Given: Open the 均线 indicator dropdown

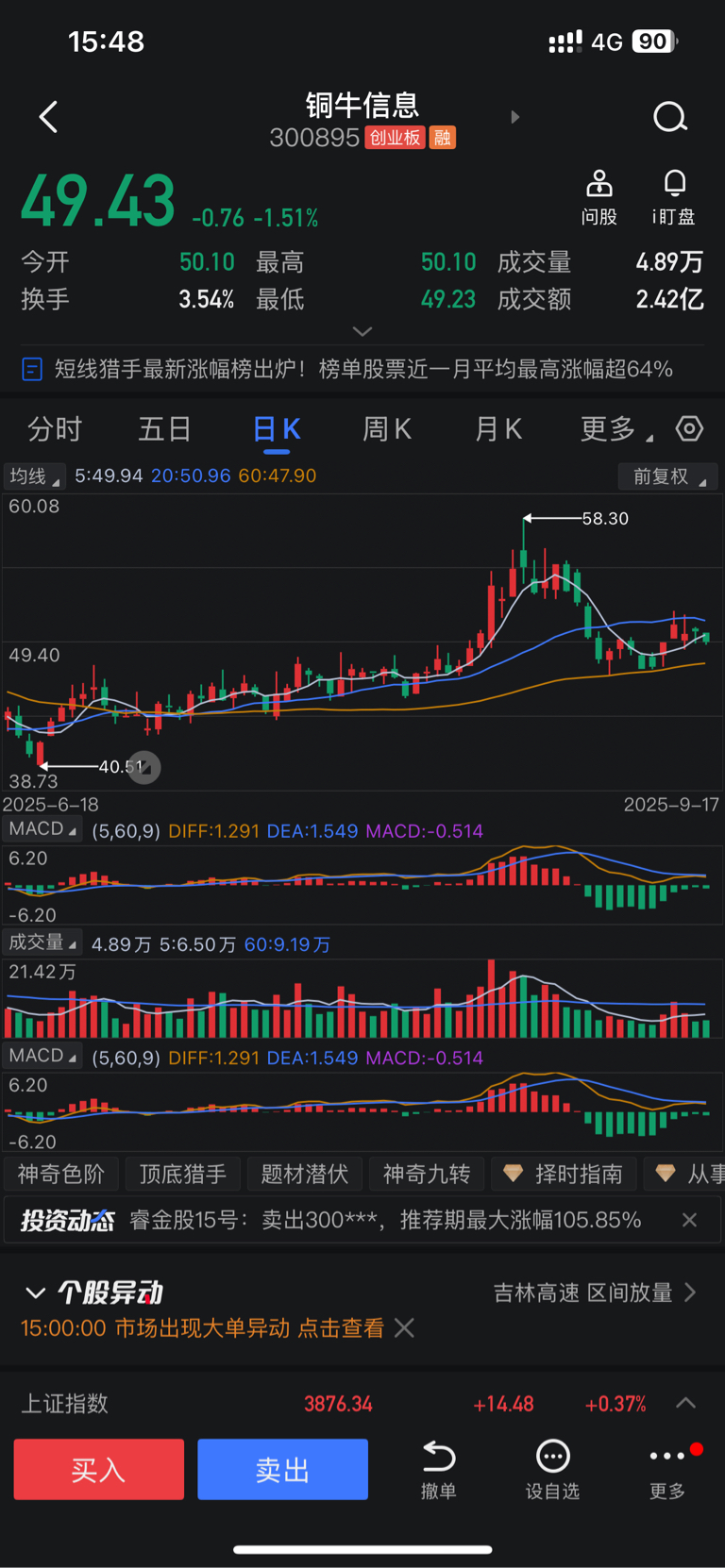Looking at the screenshot, I should [33, 476].
